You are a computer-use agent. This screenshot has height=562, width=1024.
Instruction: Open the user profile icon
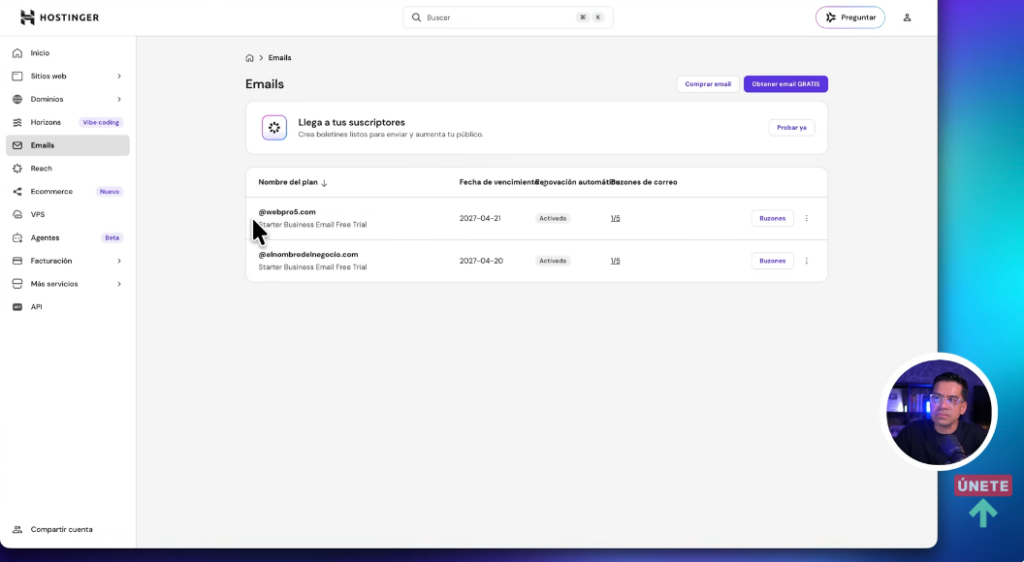907,18
